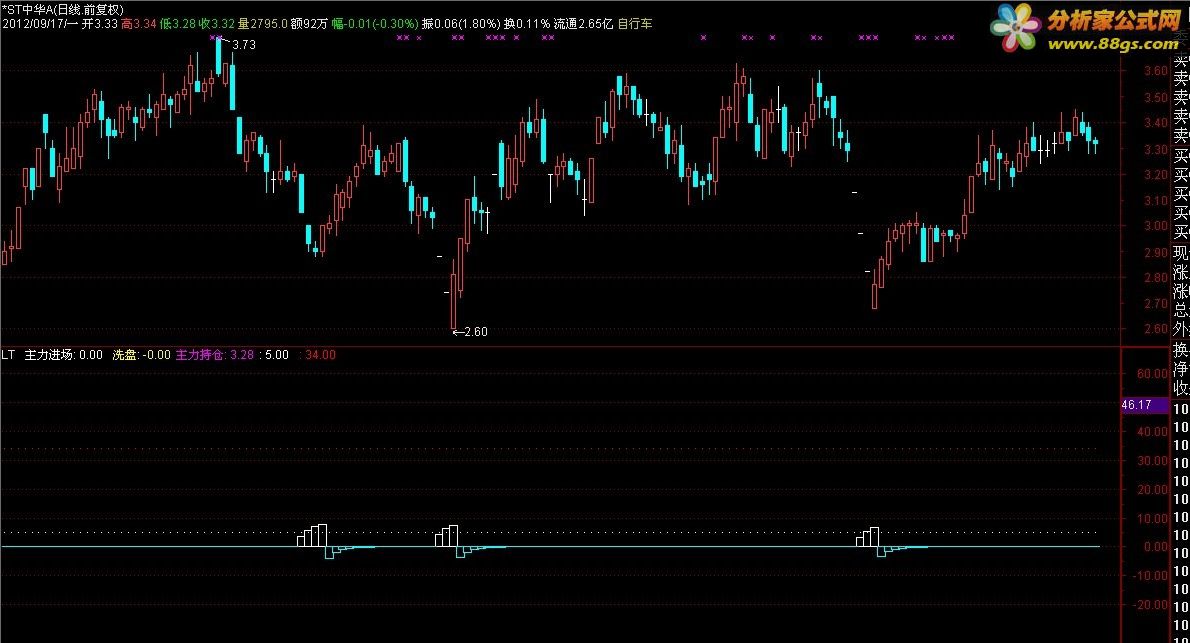Click the 总 row label in side panel
The width and height of the screenshot is (1190, 643).
[x=1181, y=310]
